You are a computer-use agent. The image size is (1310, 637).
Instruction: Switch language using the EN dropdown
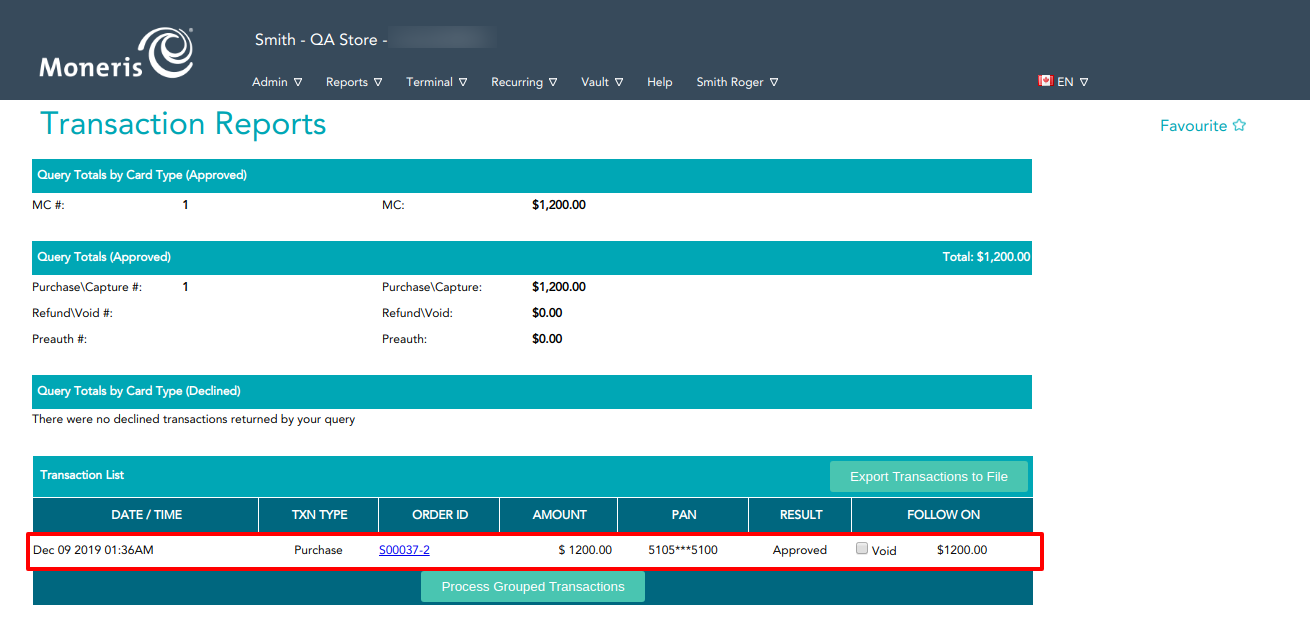[1072, 82]
